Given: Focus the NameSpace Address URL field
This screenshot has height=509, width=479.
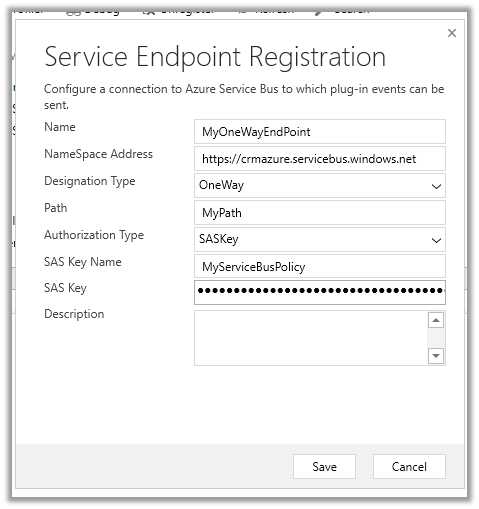Looking at the screenshot, I should click(x=320, y=159).
